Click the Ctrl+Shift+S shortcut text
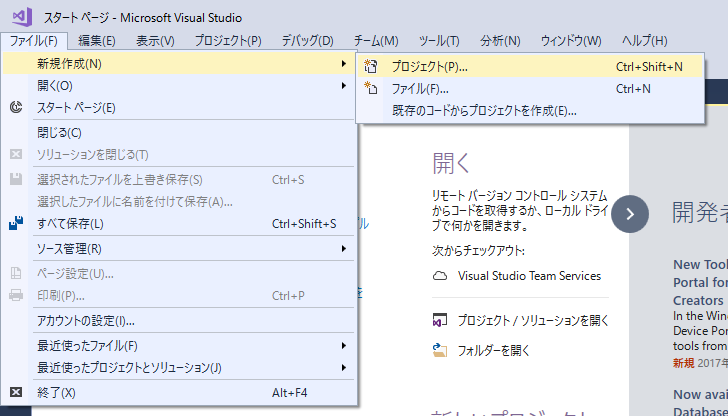728x416 pixels. coord(304,224)
